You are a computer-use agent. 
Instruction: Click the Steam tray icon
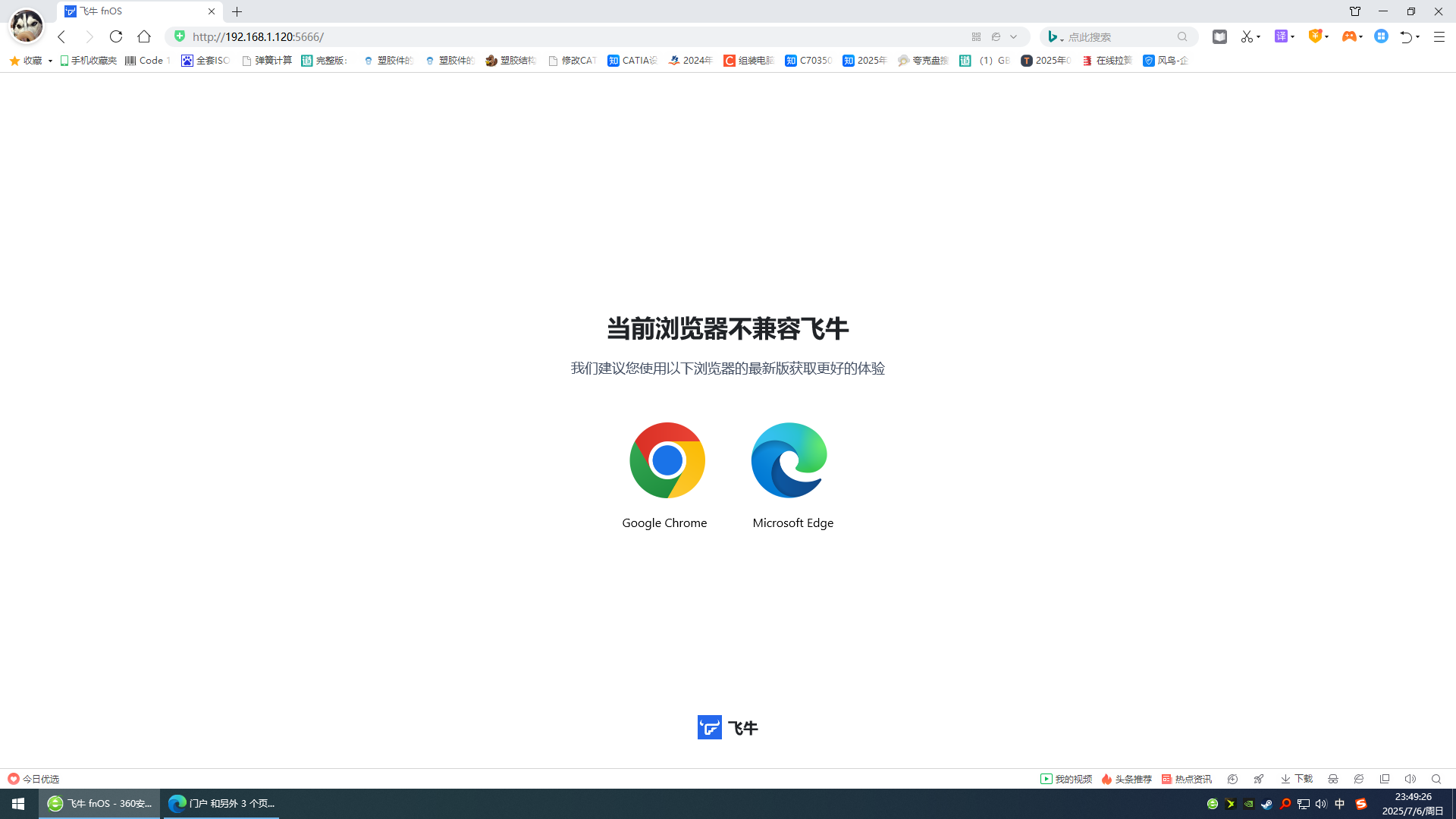(1267, 804)
